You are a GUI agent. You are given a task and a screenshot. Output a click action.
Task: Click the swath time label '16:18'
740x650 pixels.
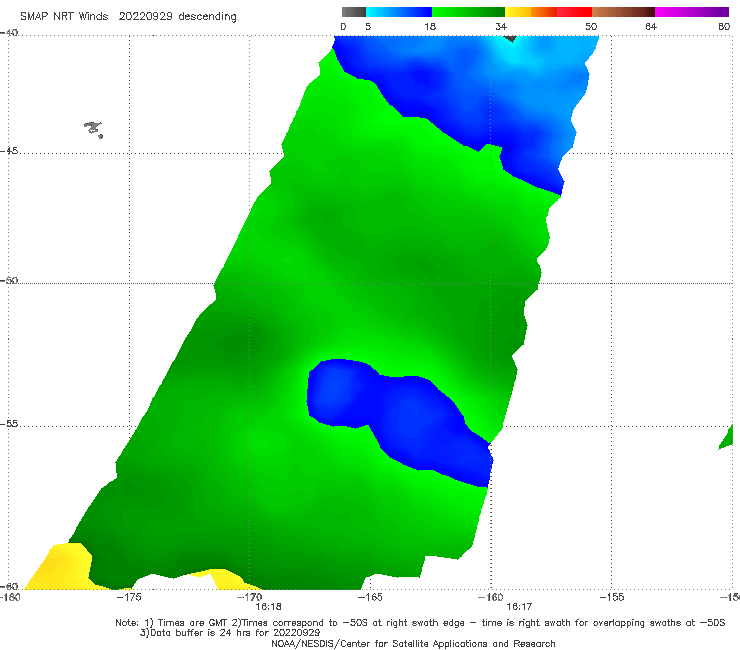point(269,606)
